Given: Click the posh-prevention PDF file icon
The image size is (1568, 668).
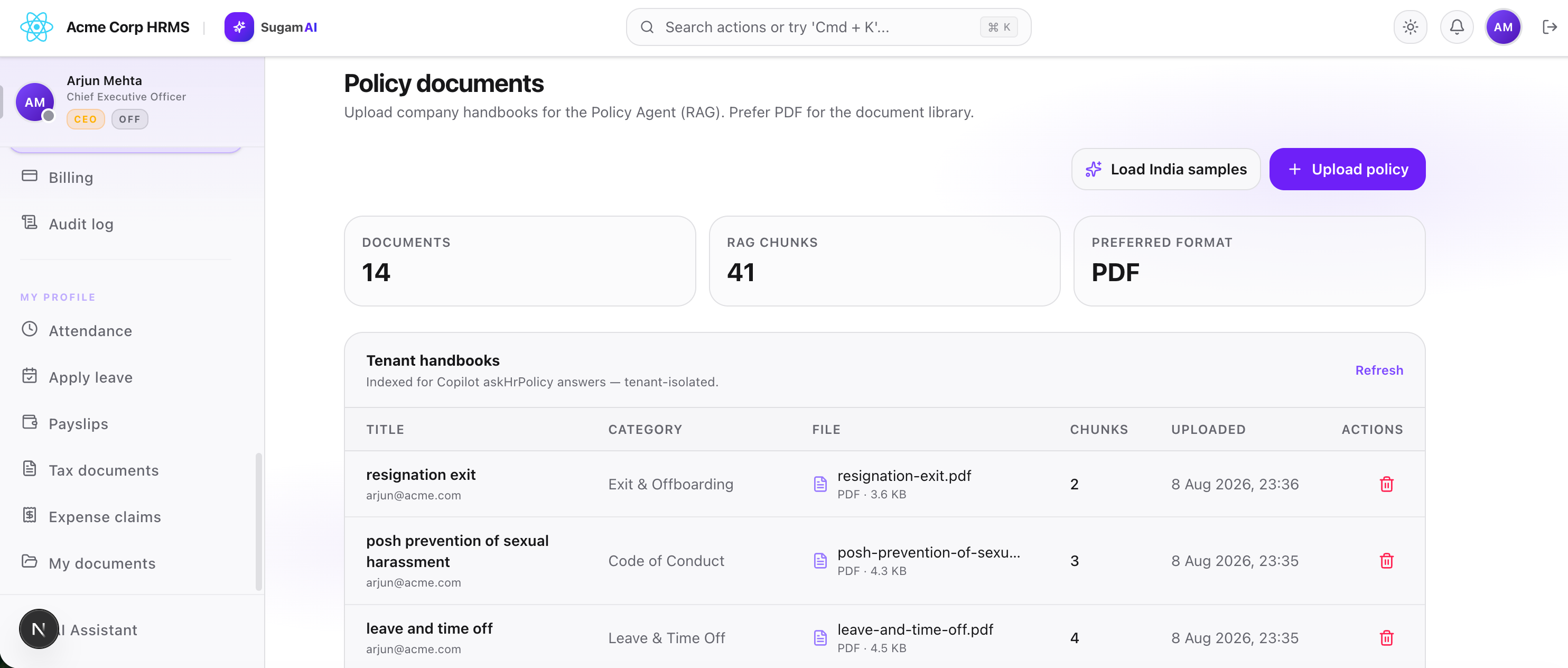Looking at the screenshot, I should [820, 561].
